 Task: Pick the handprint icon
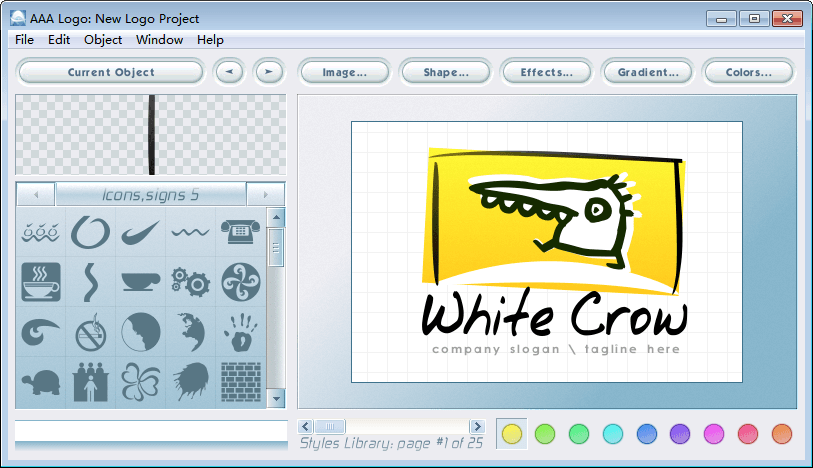[x=240, y=332]
